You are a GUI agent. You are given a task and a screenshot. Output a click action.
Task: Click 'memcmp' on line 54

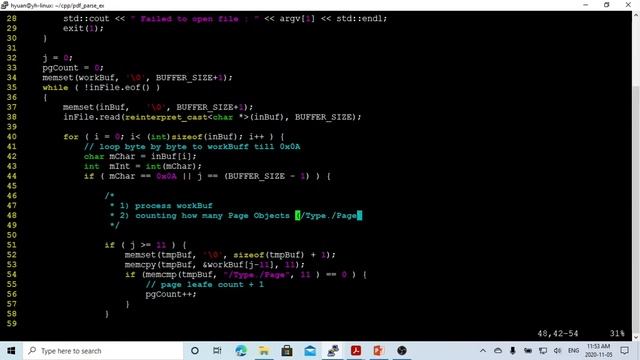tap(161, 274)
